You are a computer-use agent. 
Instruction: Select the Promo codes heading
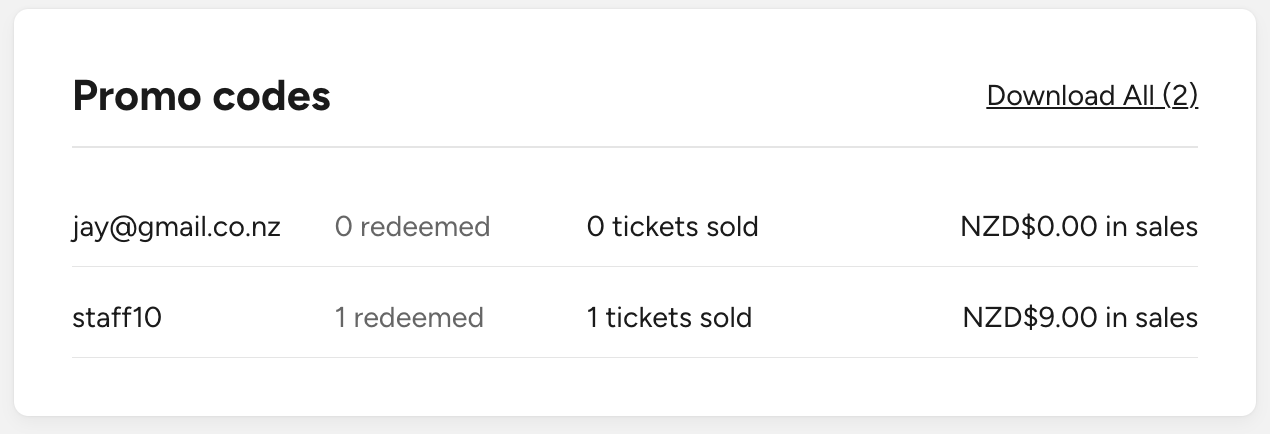point(201,96)
